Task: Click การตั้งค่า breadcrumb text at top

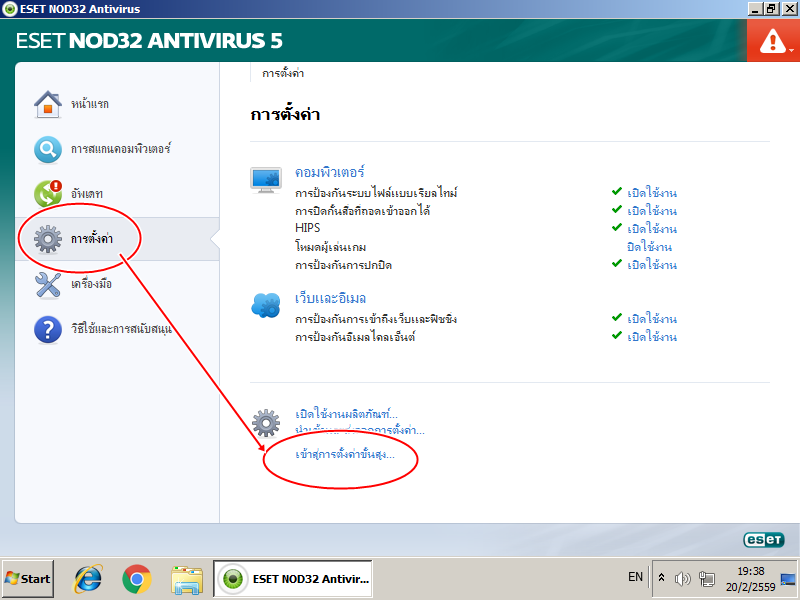Action: 283,73
